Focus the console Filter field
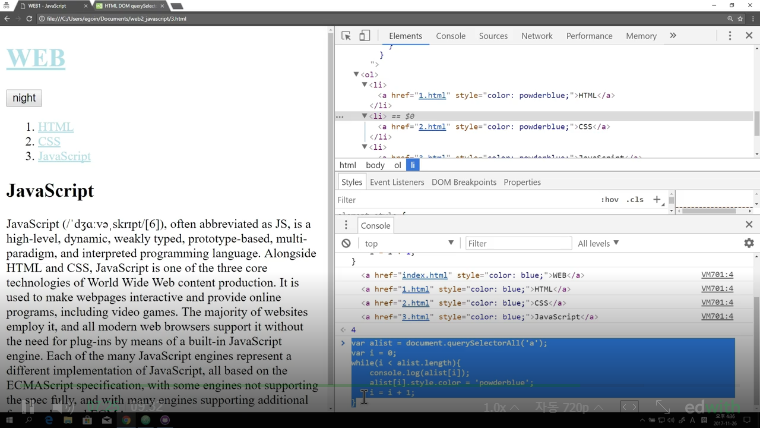This screenshot has width=760, height=428. (x=518, y=243)
